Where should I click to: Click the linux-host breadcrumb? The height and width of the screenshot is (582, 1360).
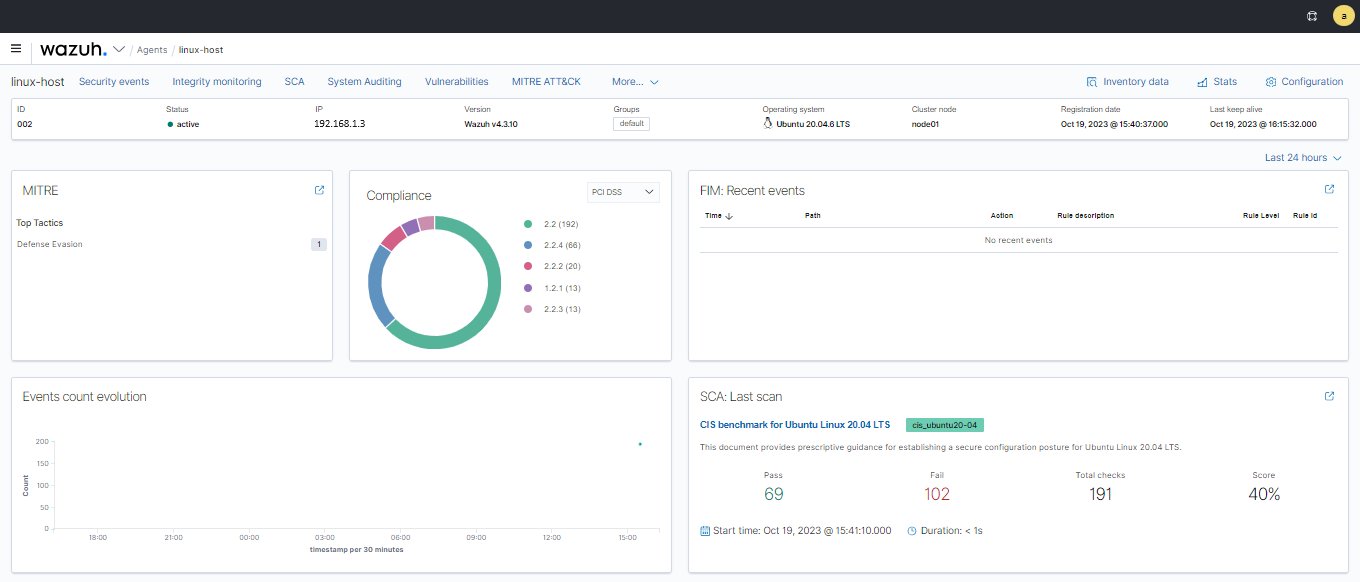click(x=202, y=49)
